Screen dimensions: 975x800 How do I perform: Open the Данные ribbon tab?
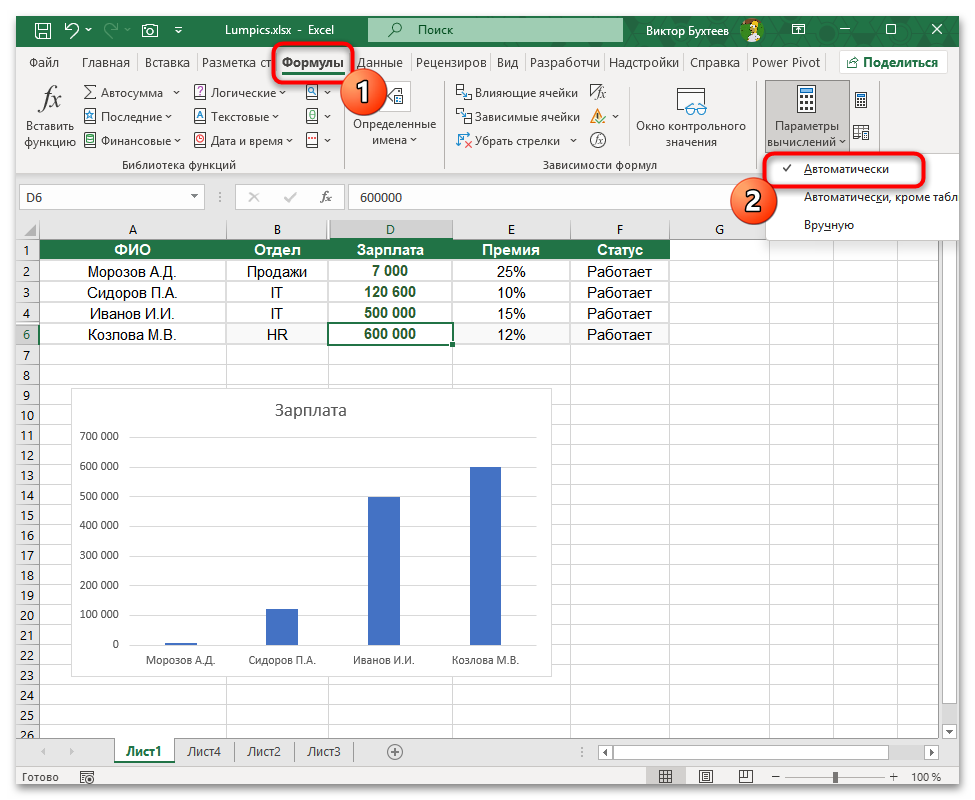(x=379, y=62)
